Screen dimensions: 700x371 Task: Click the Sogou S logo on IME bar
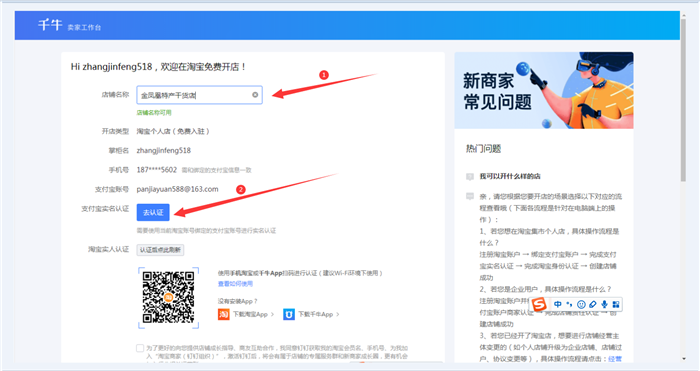539,304
